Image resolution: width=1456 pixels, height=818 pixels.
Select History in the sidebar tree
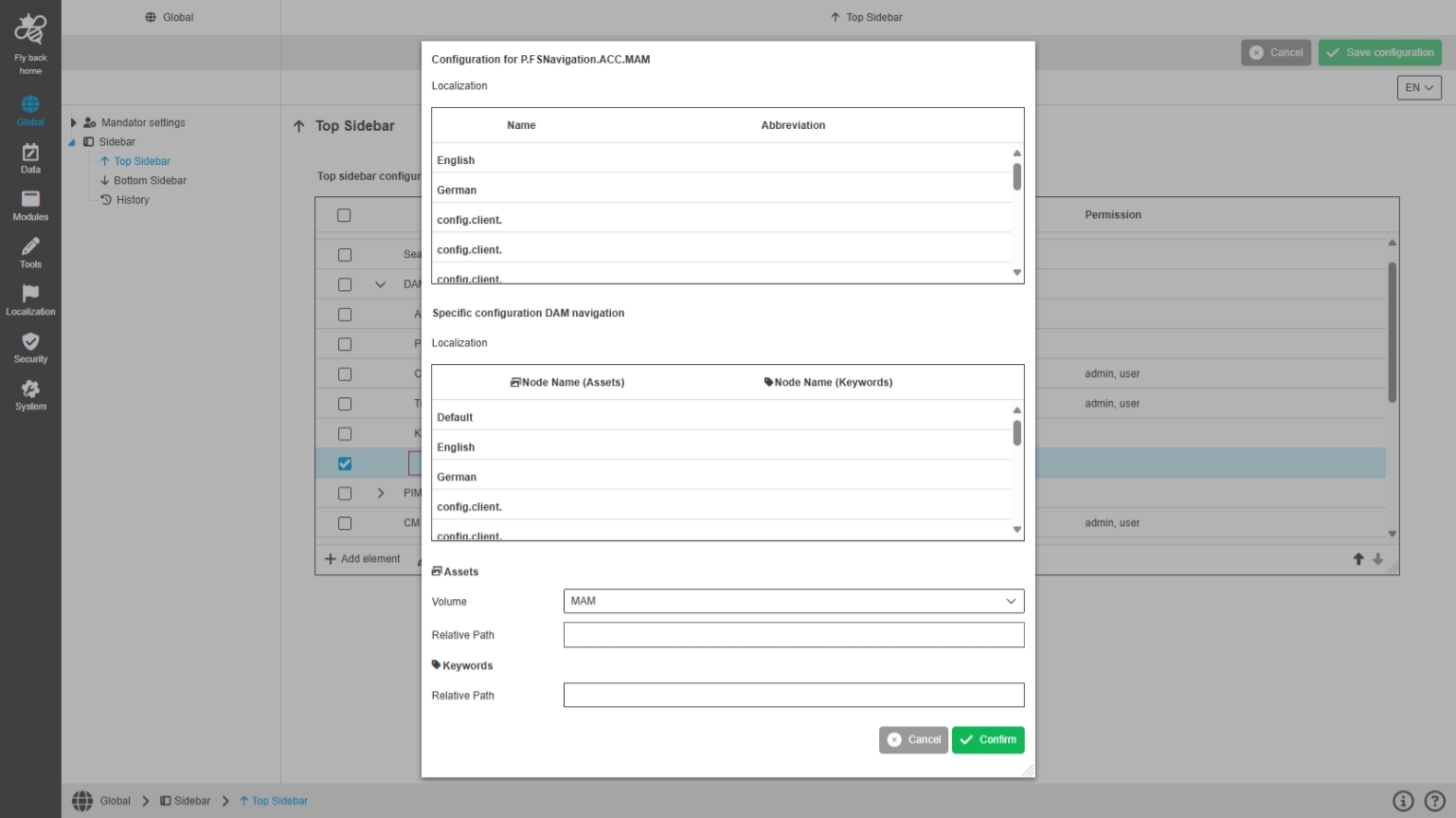pos(133,200)
